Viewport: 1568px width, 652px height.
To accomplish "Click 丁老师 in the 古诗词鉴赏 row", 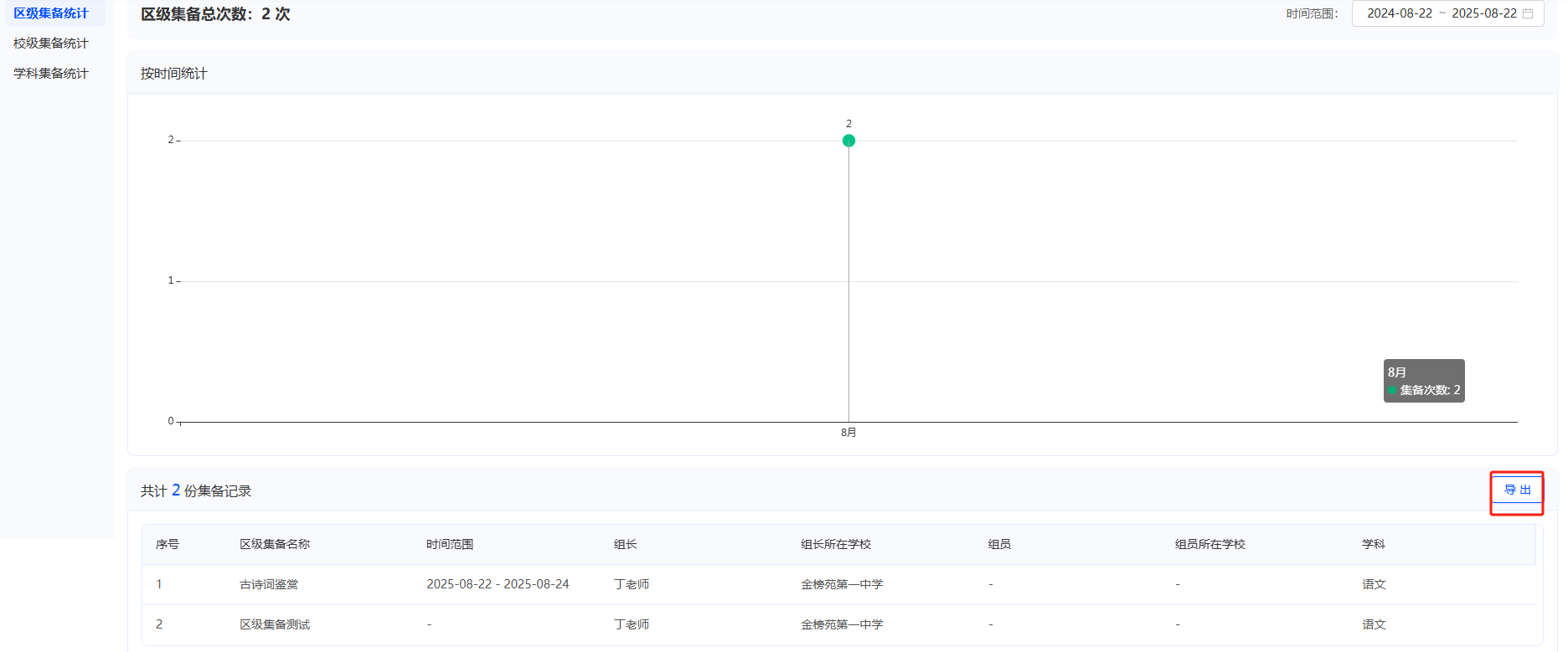I will [632, 584].
